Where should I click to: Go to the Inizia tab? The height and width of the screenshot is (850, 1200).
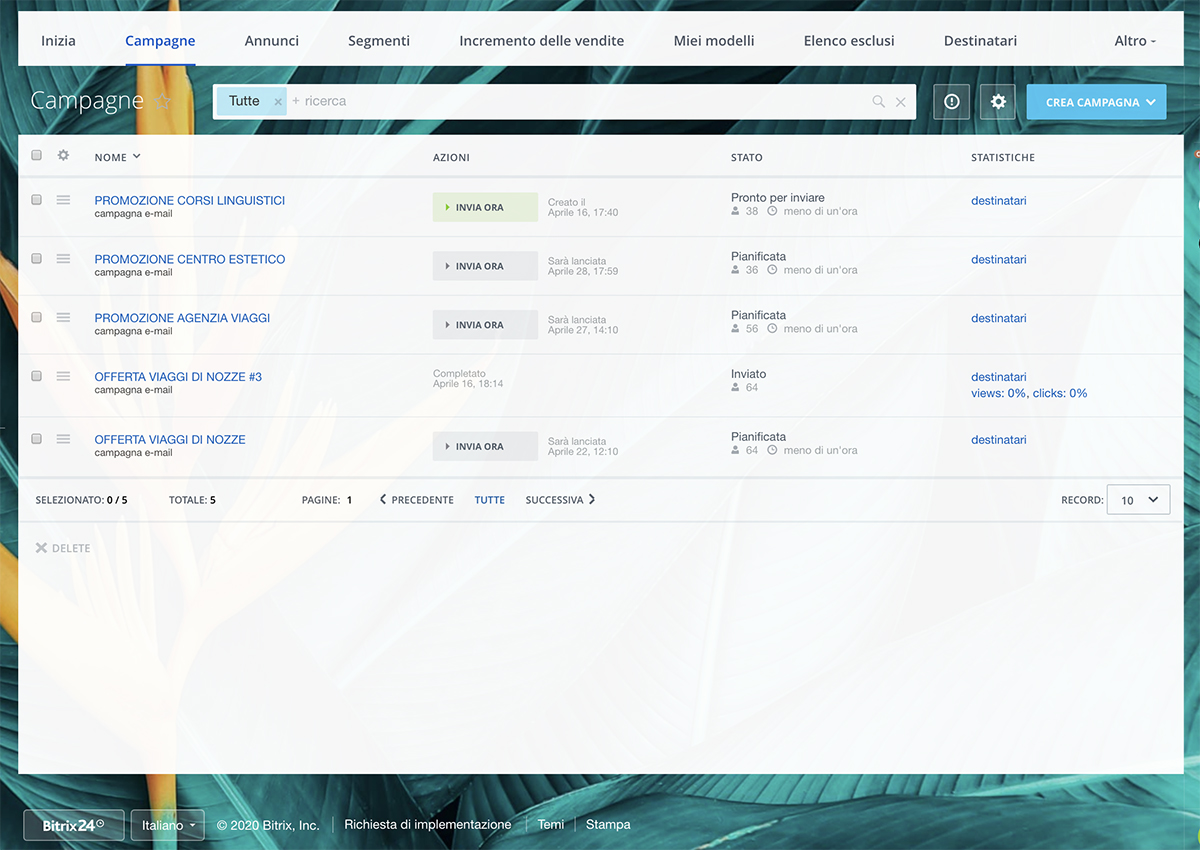click(x=58, y=41)
